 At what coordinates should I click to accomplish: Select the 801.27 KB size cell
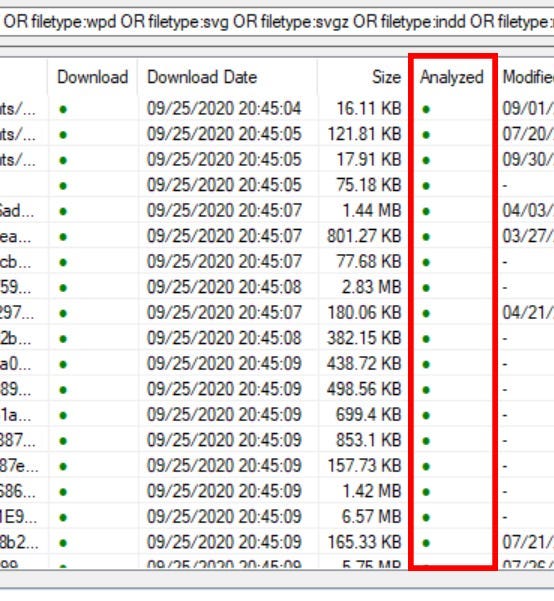(x=364, y=236)
